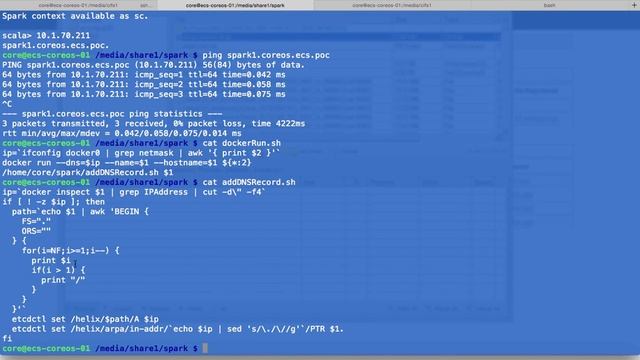Click the 'scala> 10.1.70.211' line

(x=46, y=36)
